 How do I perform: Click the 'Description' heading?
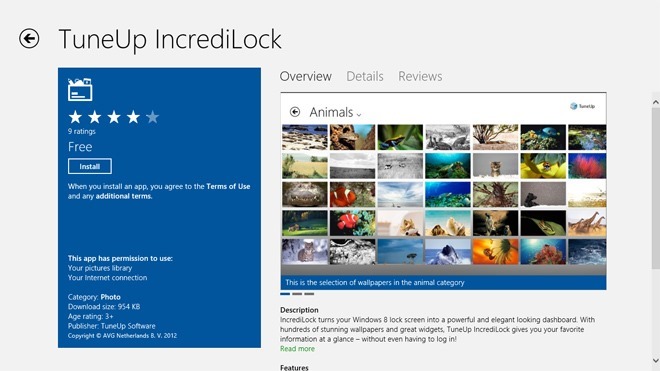(299, 310)
